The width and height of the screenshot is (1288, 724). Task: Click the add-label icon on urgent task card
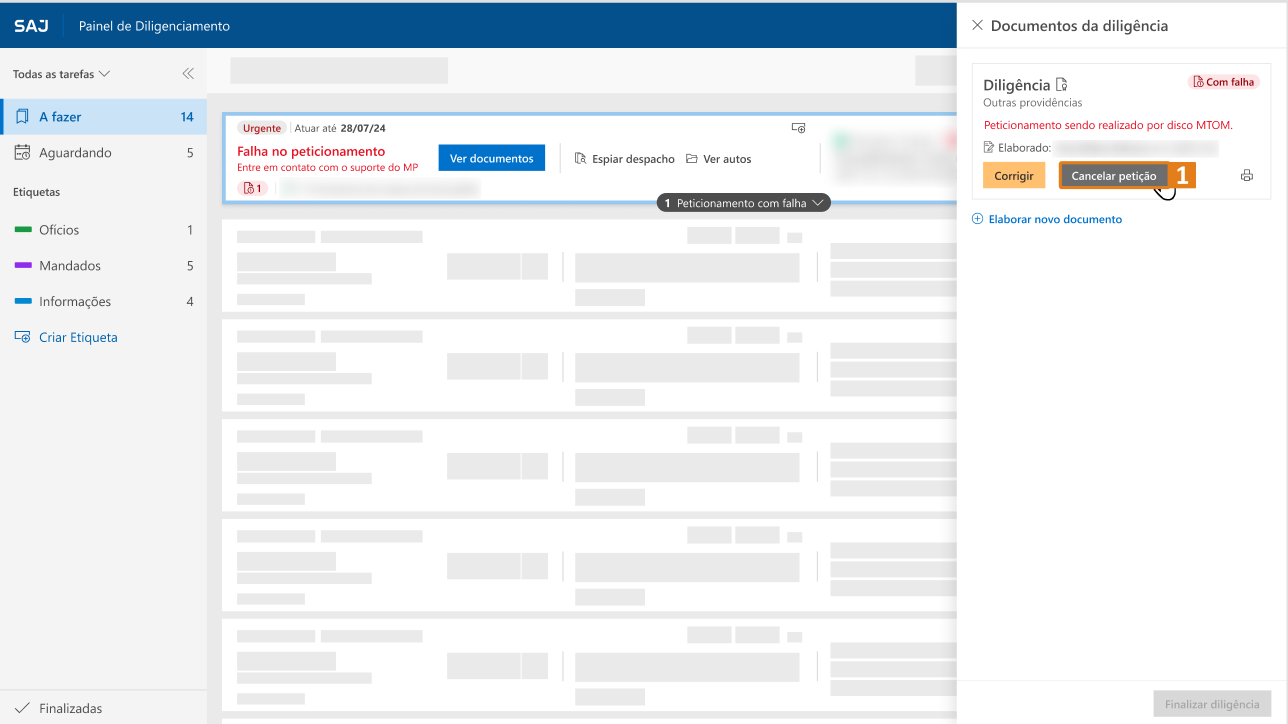(798, 128)
